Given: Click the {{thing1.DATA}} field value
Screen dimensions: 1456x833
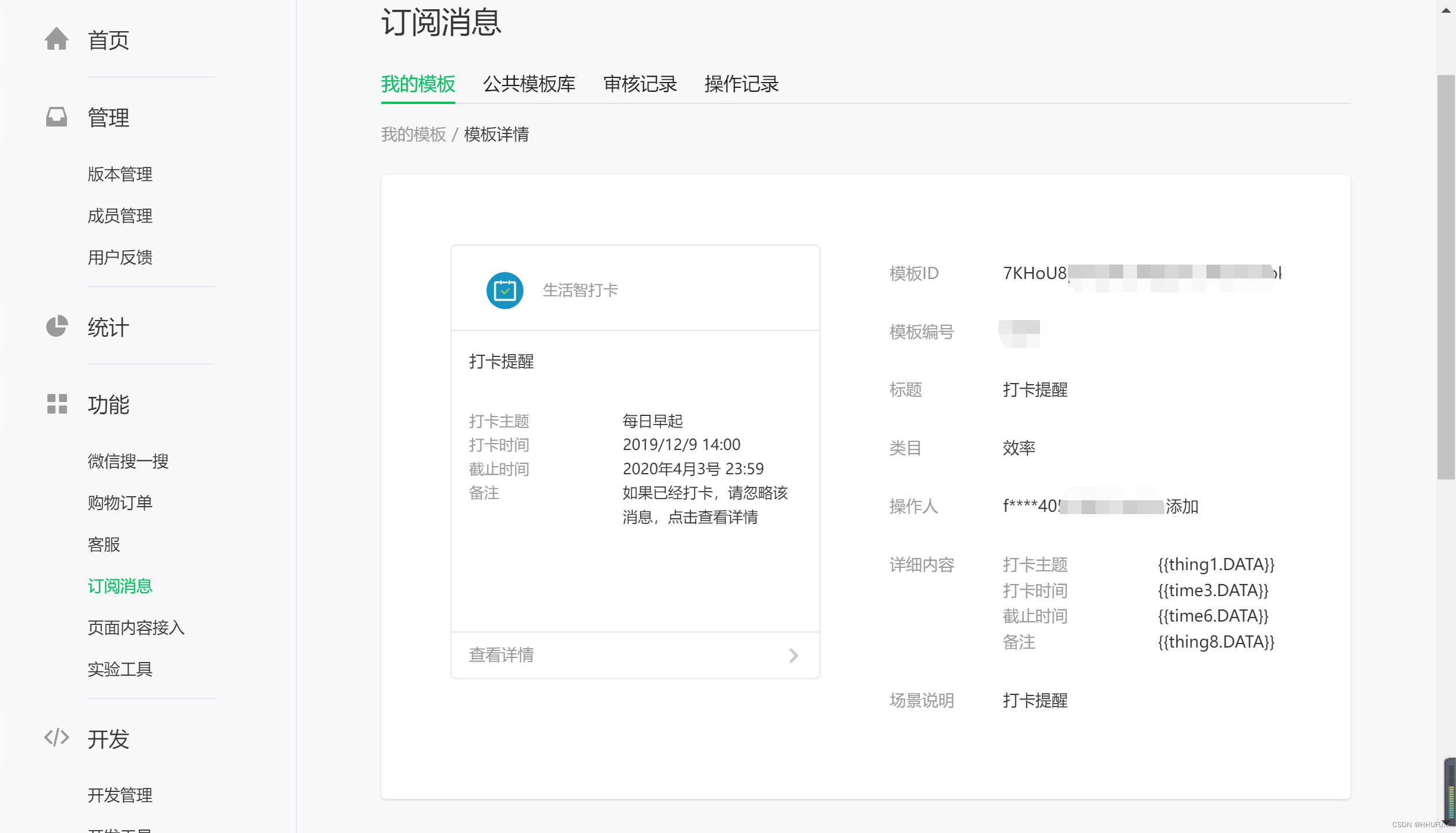Looking at the screenshot, I should coord(1216,564).
